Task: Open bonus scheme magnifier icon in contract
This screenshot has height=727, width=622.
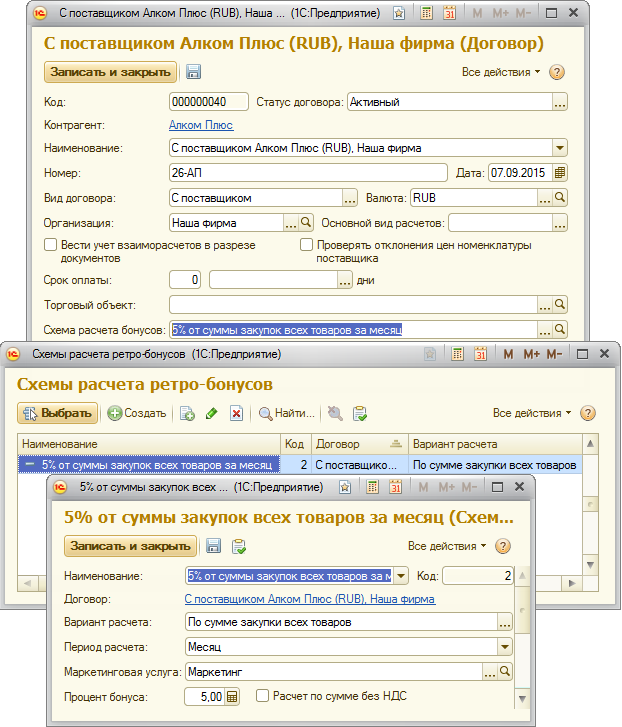Action: 560,330
